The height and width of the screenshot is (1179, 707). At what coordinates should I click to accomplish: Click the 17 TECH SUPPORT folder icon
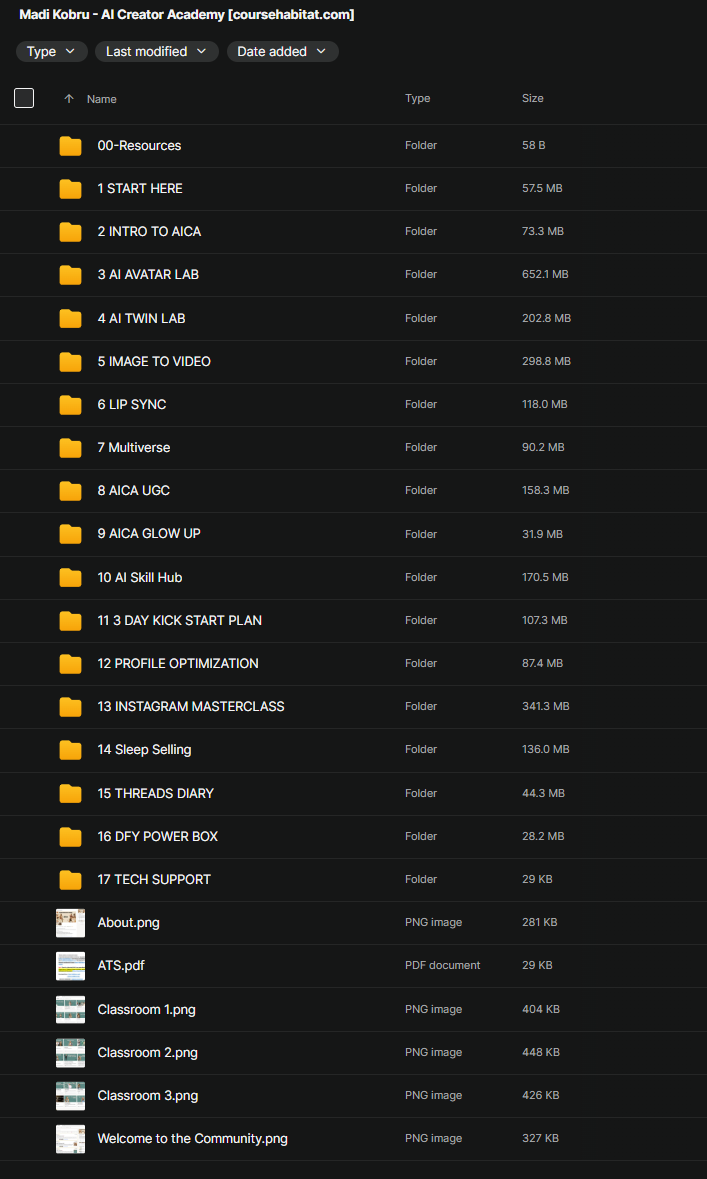tap(70, 880)
